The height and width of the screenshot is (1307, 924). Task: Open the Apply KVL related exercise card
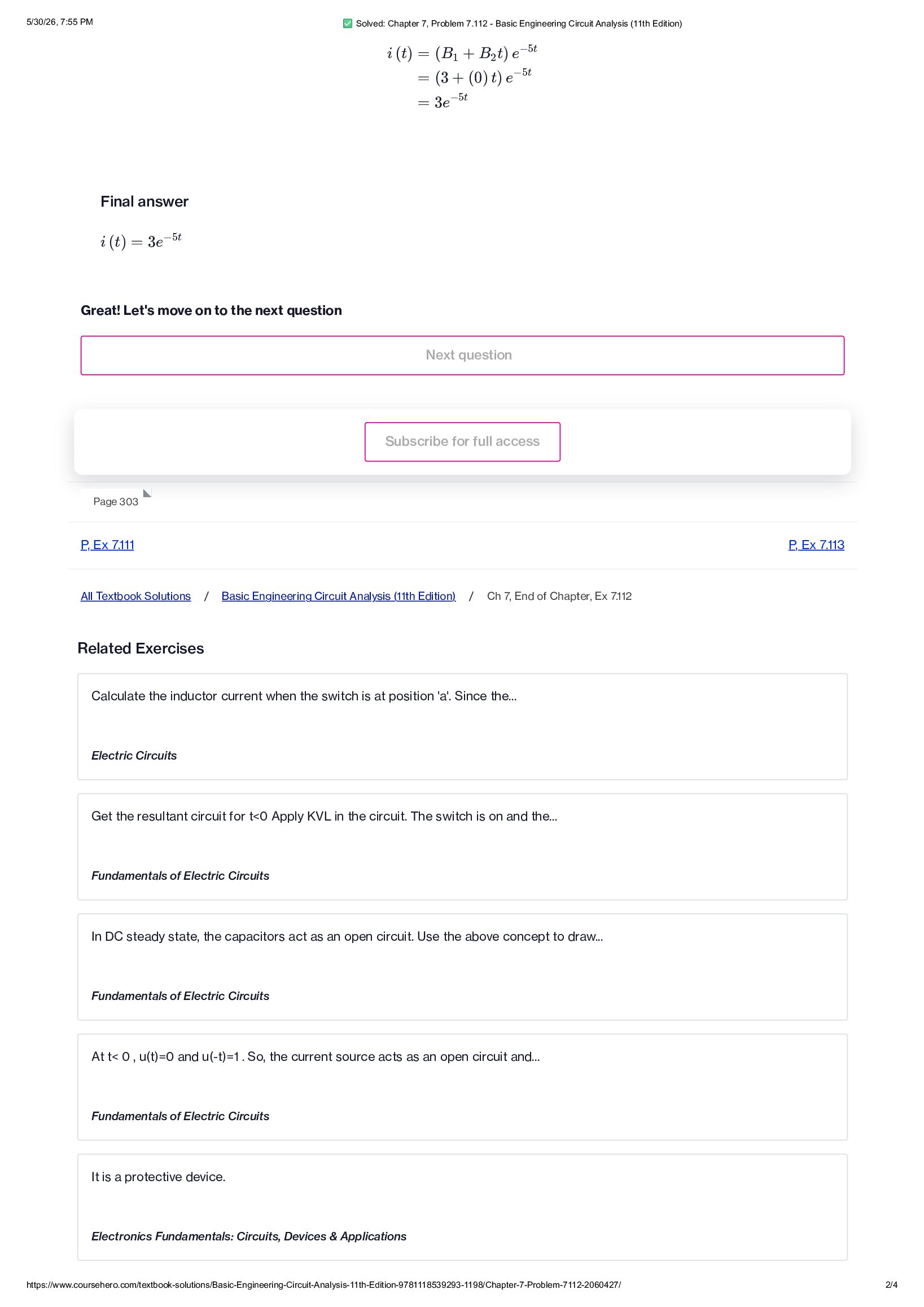pyautogui.click(x=462, y=847)
